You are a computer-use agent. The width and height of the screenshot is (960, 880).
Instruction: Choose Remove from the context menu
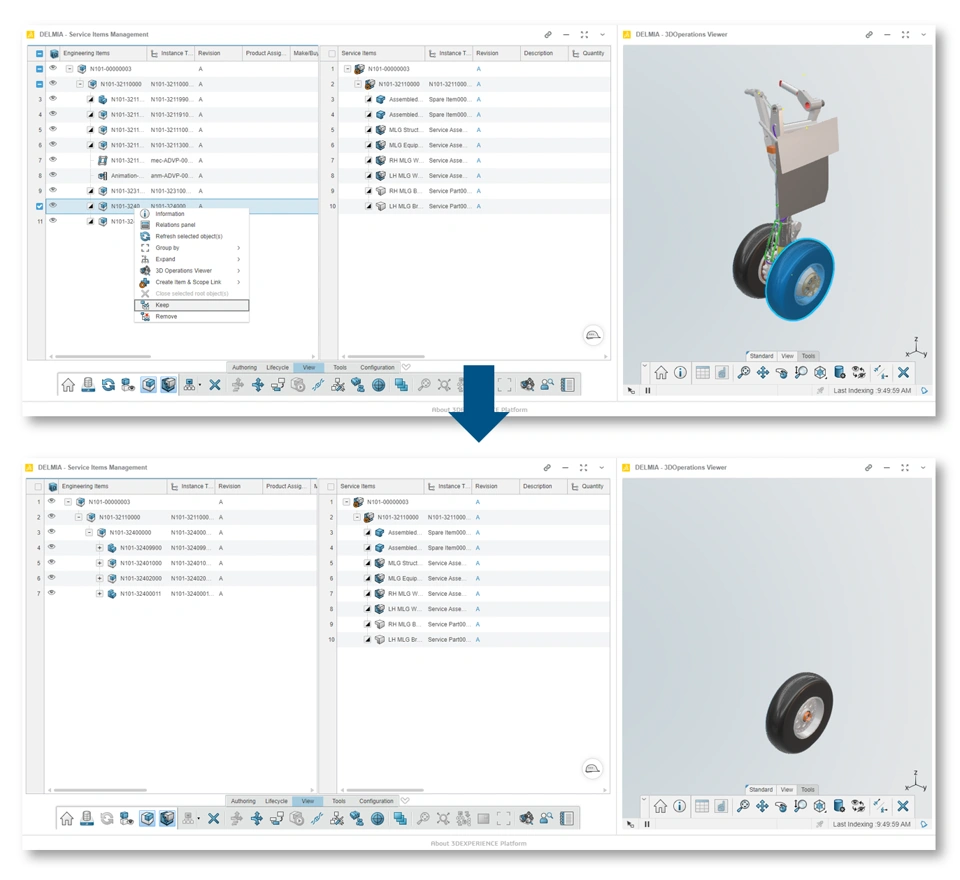click(x=191, y=317)
